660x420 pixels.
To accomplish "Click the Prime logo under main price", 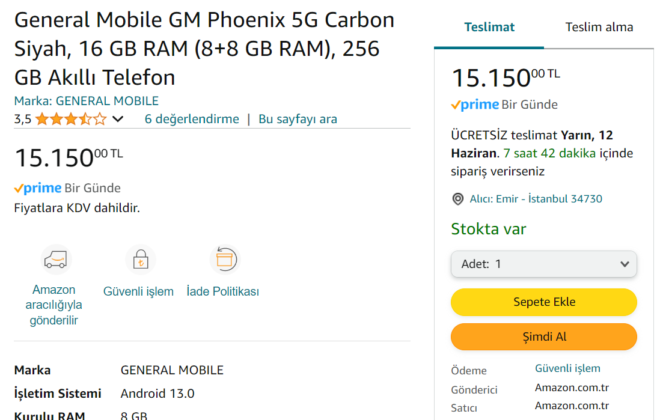I will [37, 188].
